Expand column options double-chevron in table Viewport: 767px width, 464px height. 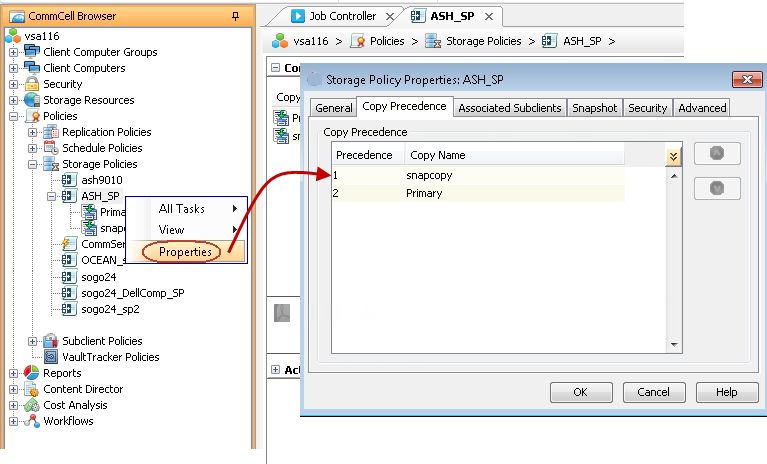[x=673, y=156]
